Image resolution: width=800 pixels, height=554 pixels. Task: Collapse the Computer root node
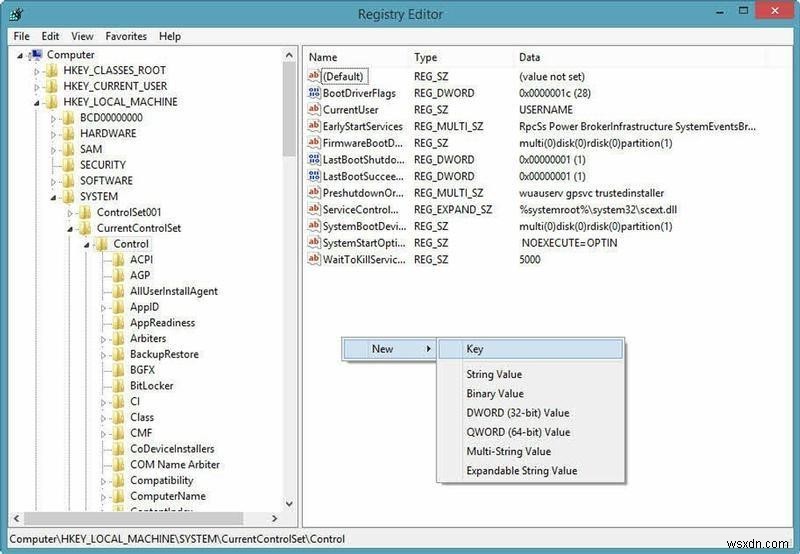coord(20,56)
